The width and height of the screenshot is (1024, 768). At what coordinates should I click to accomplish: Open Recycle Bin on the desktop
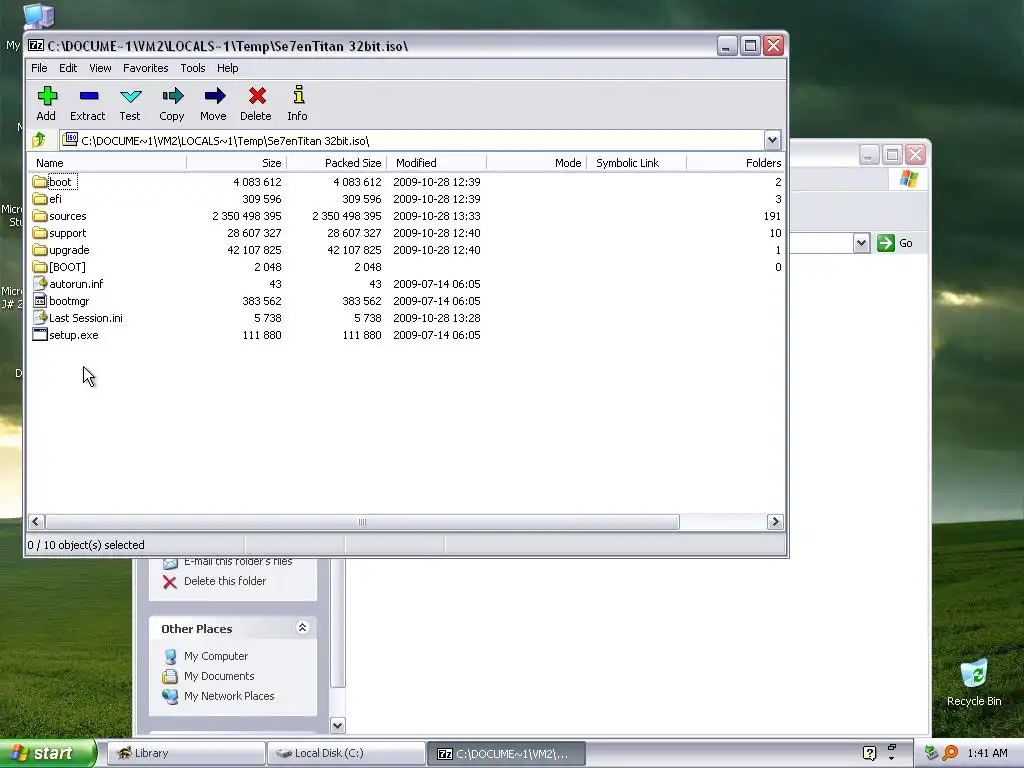pyautogui.click(x=974, y=682)
